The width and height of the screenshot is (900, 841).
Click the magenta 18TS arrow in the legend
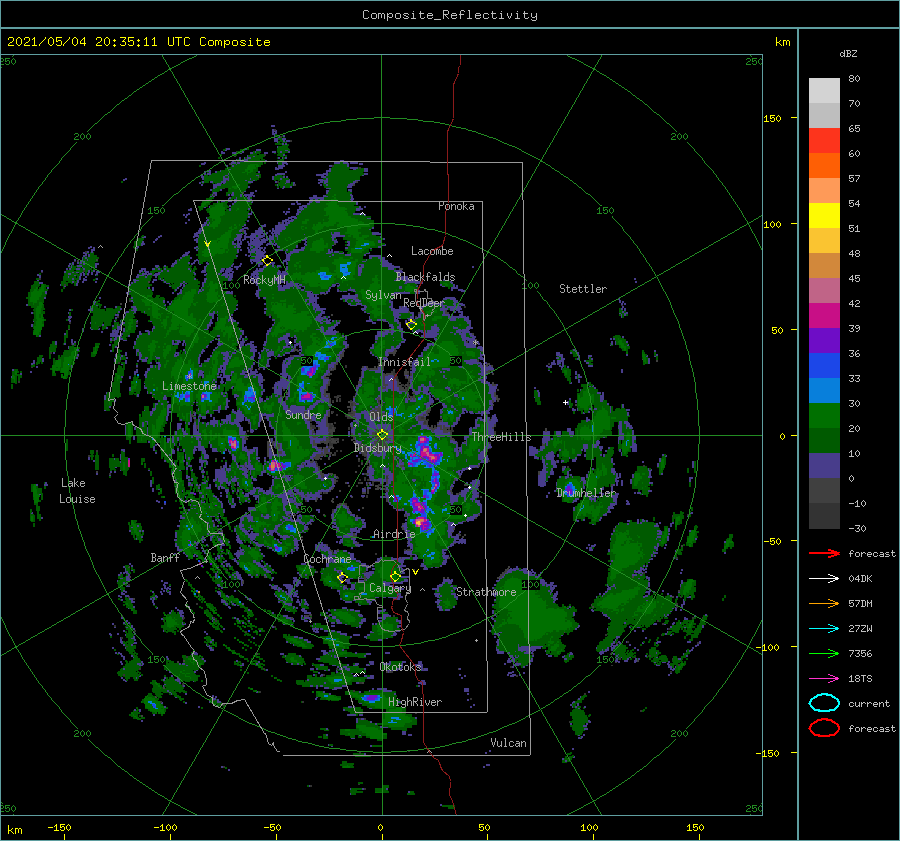click(x=824, y=679)
